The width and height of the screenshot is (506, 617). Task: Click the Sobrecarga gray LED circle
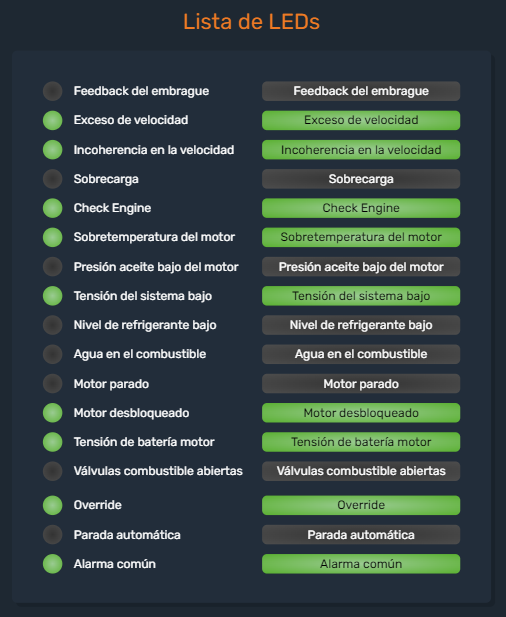(x=52, y=179)
